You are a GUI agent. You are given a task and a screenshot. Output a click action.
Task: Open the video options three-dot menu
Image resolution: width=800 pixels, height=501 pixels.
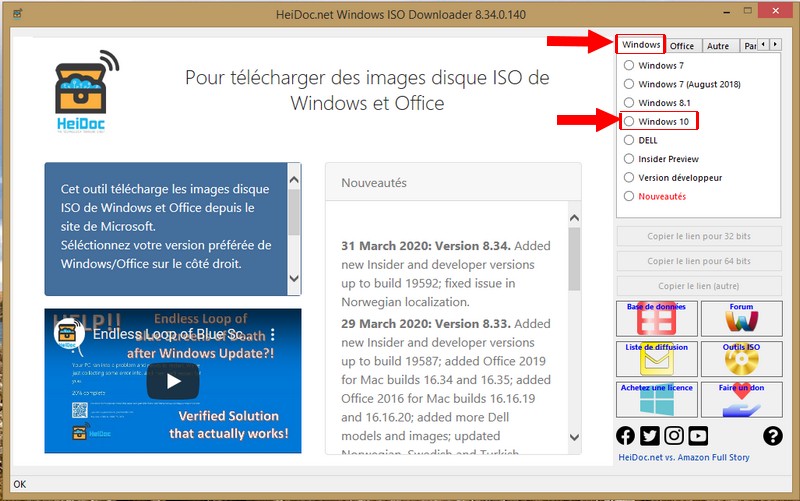point(273,334)
